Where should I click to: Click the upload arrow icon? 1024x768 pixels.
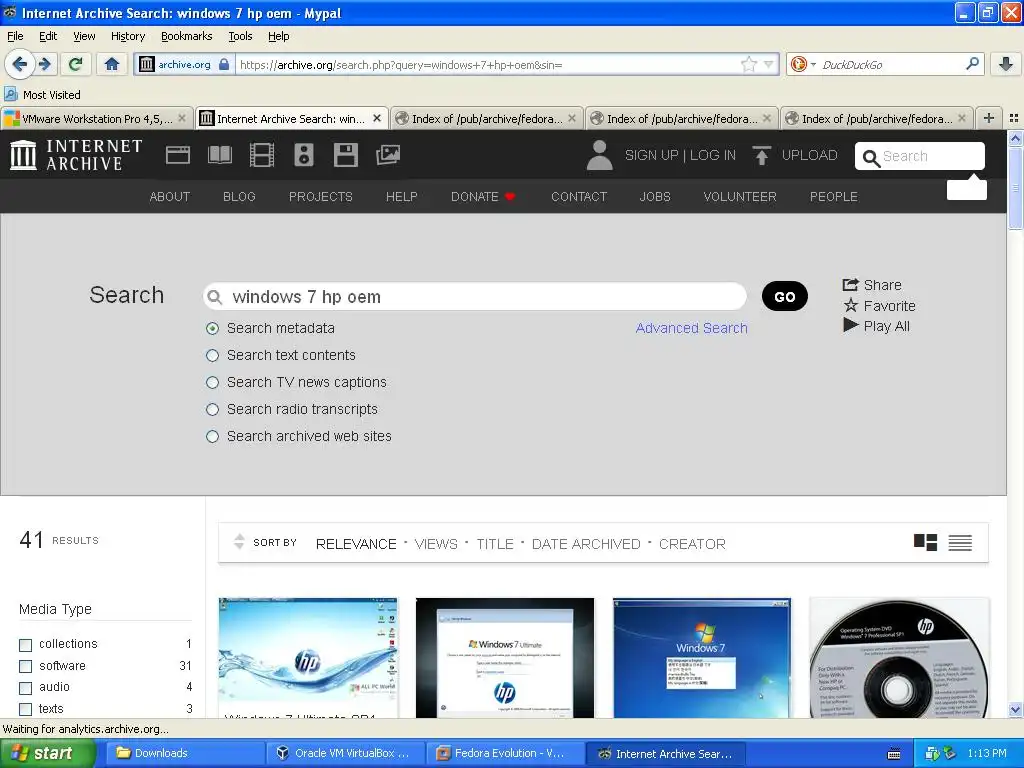(761, 155)
